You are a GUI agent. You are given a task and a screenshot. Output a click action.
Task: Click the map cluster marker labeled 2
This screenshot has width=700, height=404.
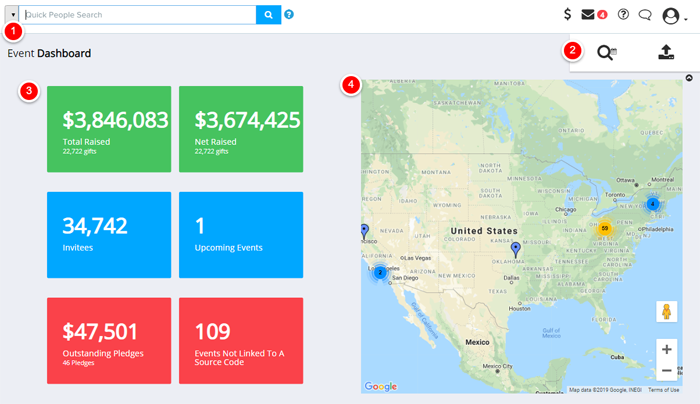[380, 272]
